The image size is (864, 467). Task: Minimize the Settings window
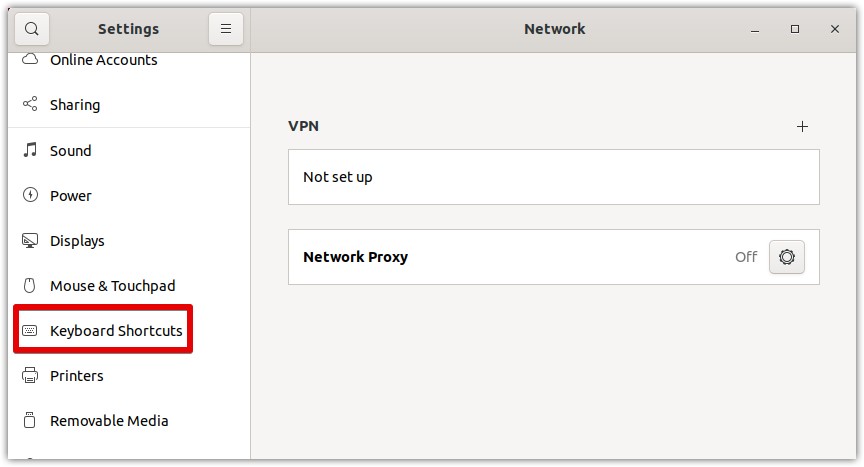pos(755,29)
